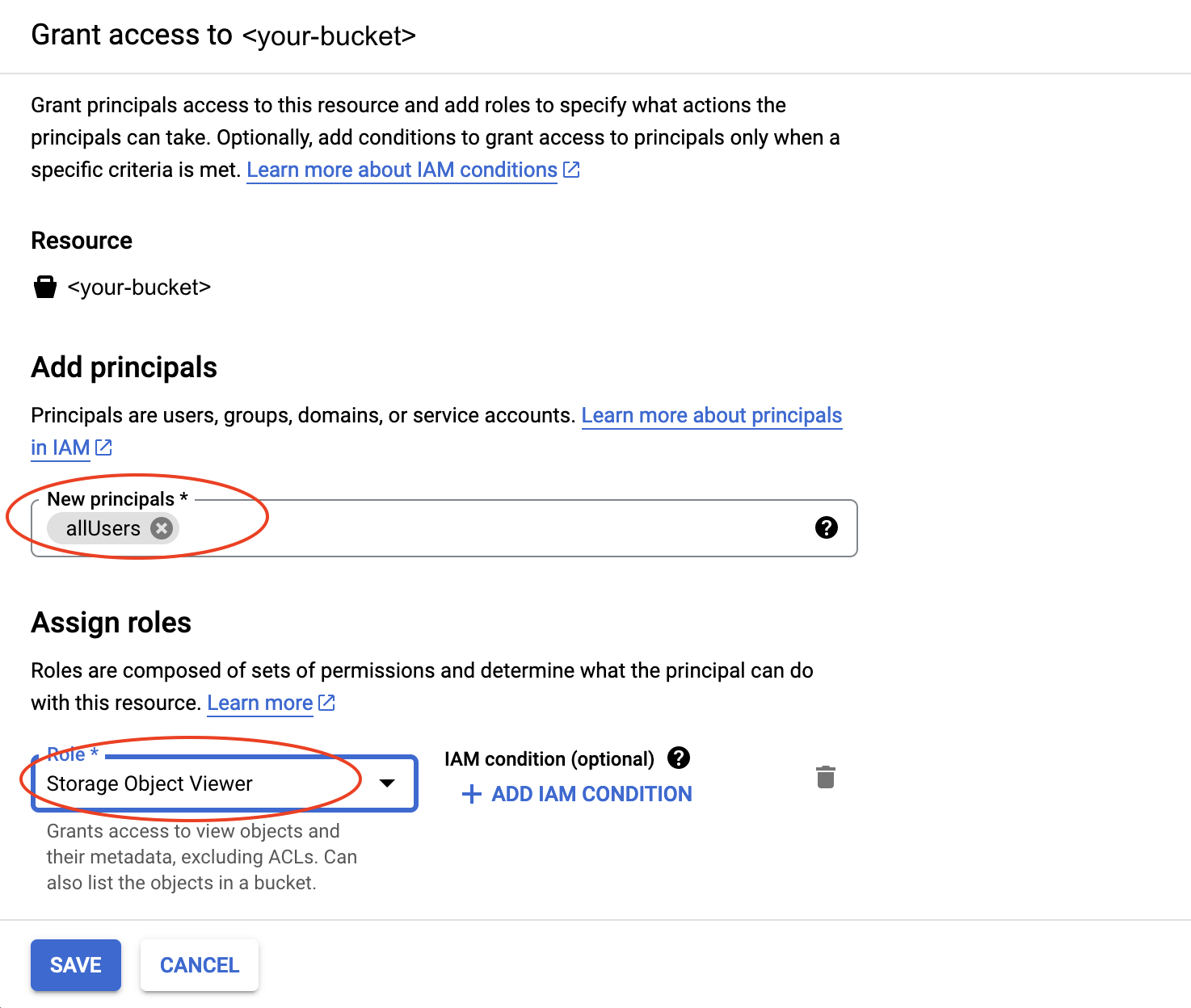Click the bucket icon beside <your-bucket>
1191x1008 pixels.
pos(45,287)
